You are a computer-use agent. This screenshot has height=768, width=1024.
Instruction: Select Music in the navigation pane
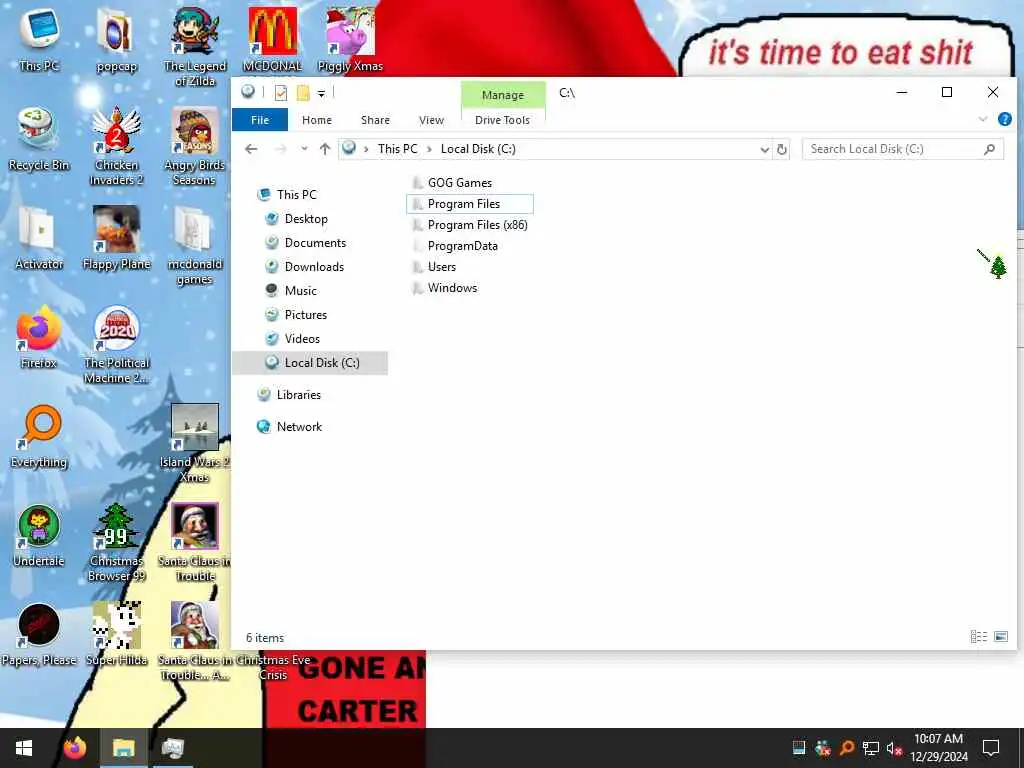click(x=300, y=291)
